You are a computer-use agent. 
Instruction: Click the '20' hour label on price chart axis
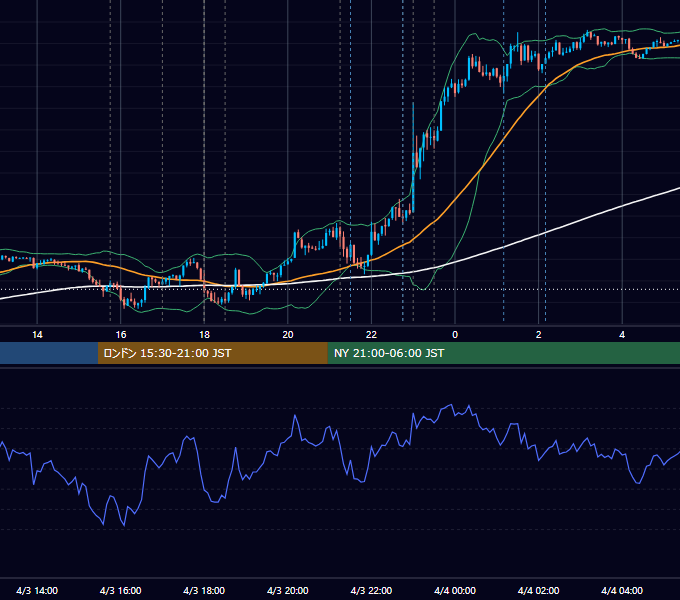(288, 335)
